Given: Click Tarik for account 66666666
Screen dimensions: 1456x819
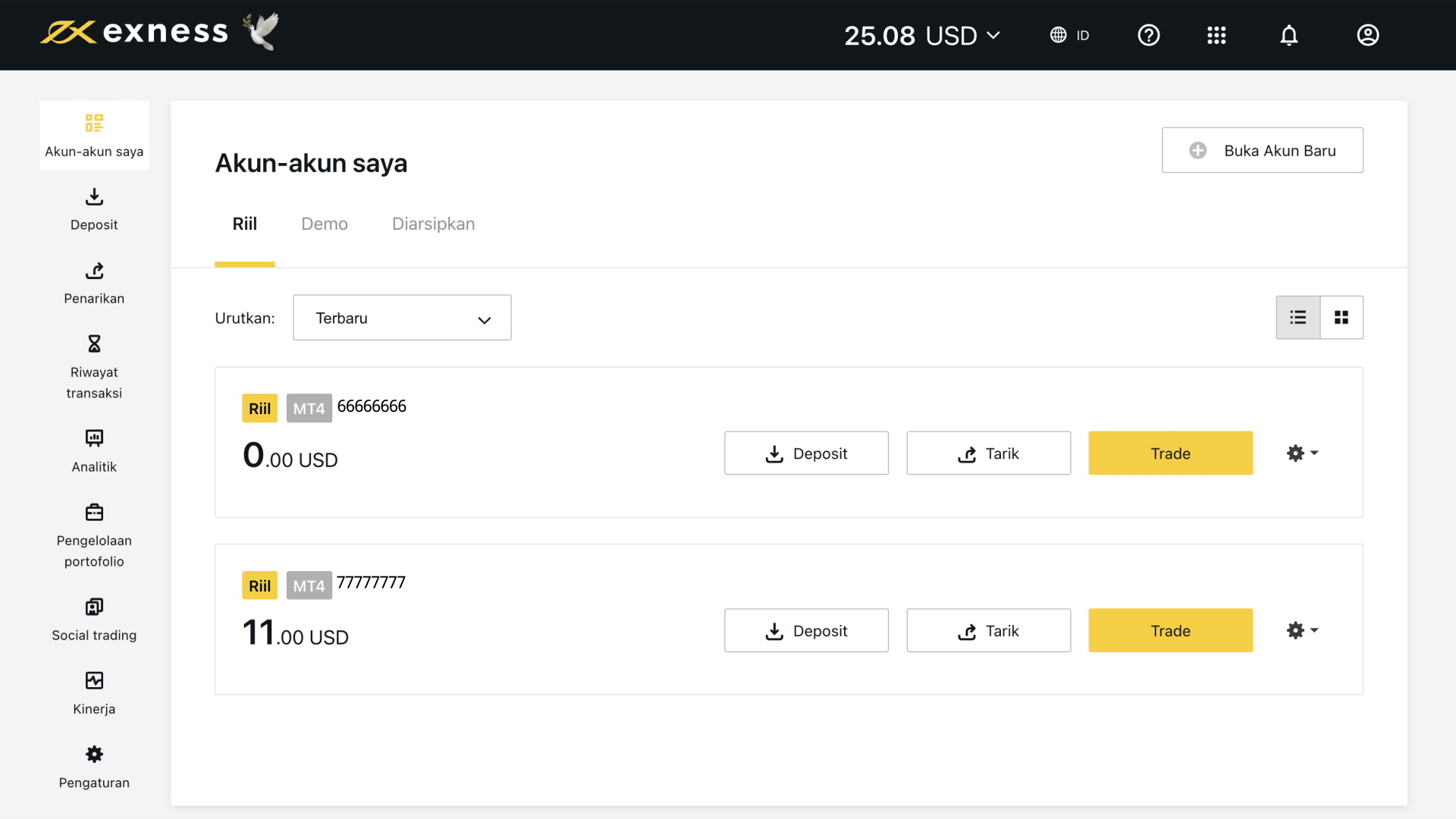Looking at the screenshot, I should pyautogui.click(x=989, y=453).
